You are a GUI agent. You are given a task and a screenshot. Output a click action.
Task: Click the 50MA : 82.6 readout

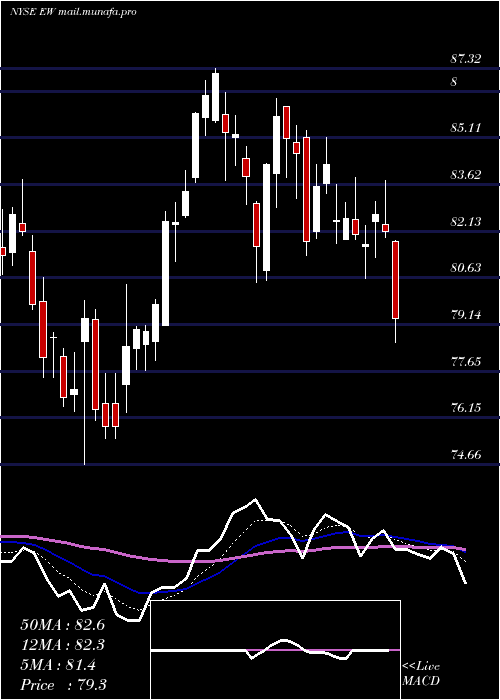(62, 625)
